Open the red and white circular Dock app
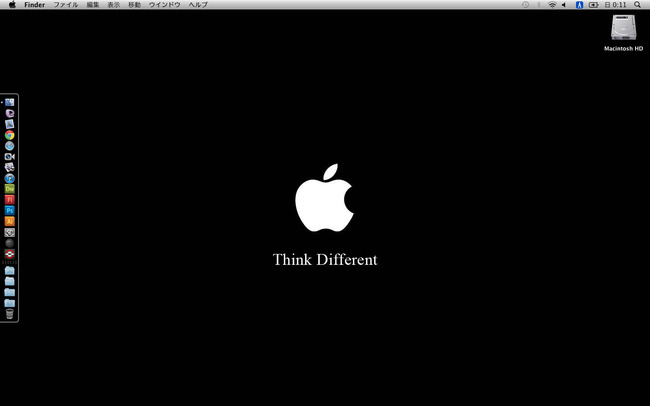The width and height of the screenshot is (650, 406). tap(10, 254)
